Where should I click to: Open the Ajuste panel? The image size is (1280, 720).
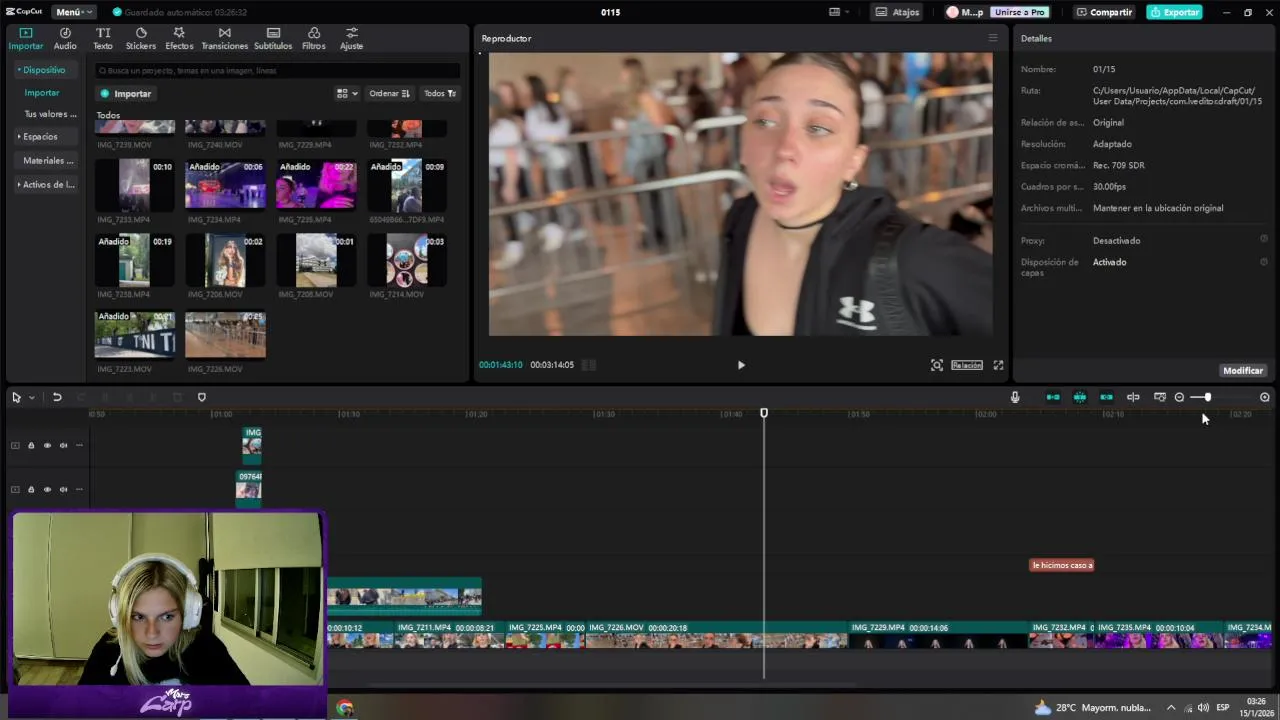351,38
